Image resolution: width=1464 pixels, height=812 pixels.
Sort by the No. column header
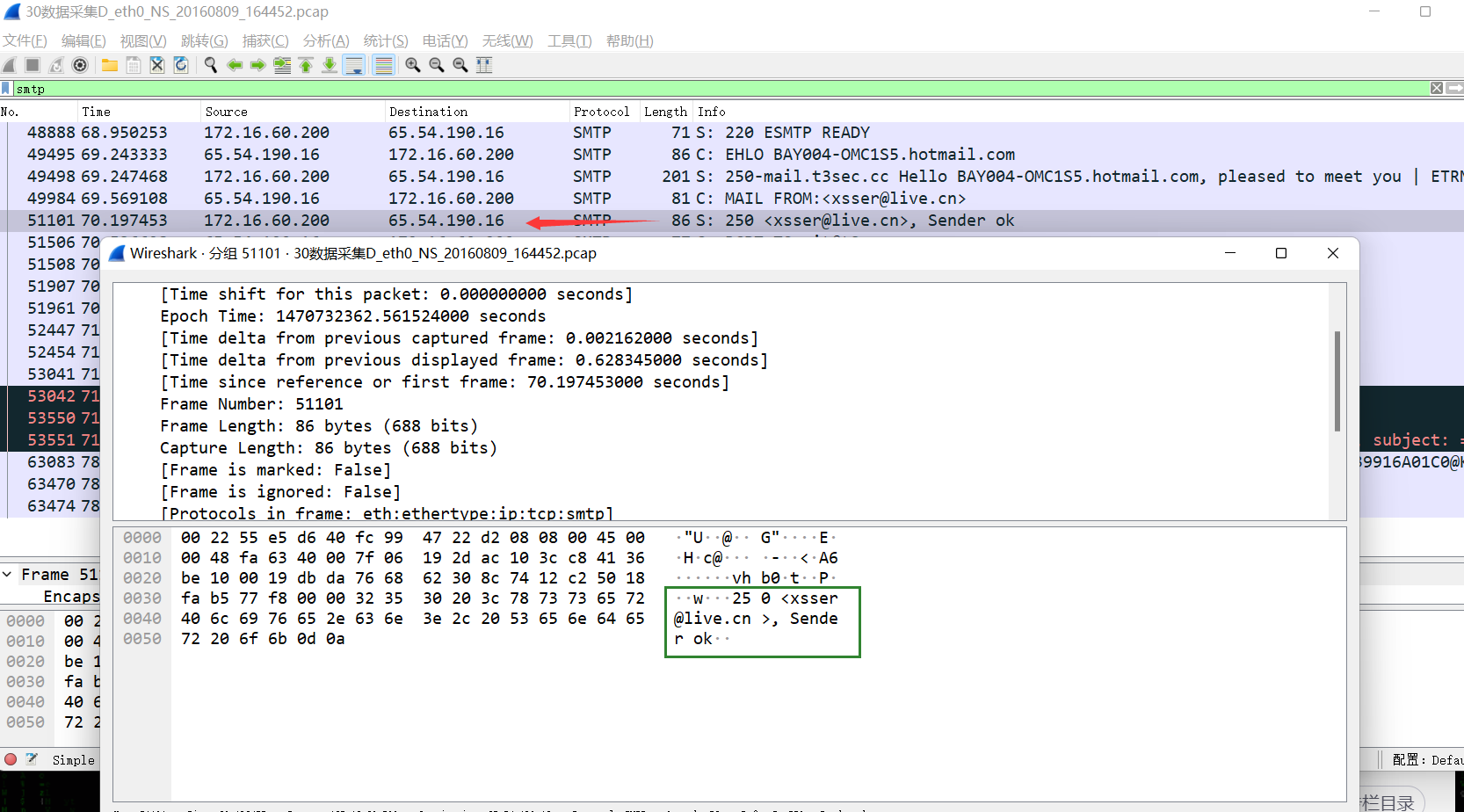(x=39, y=112)
